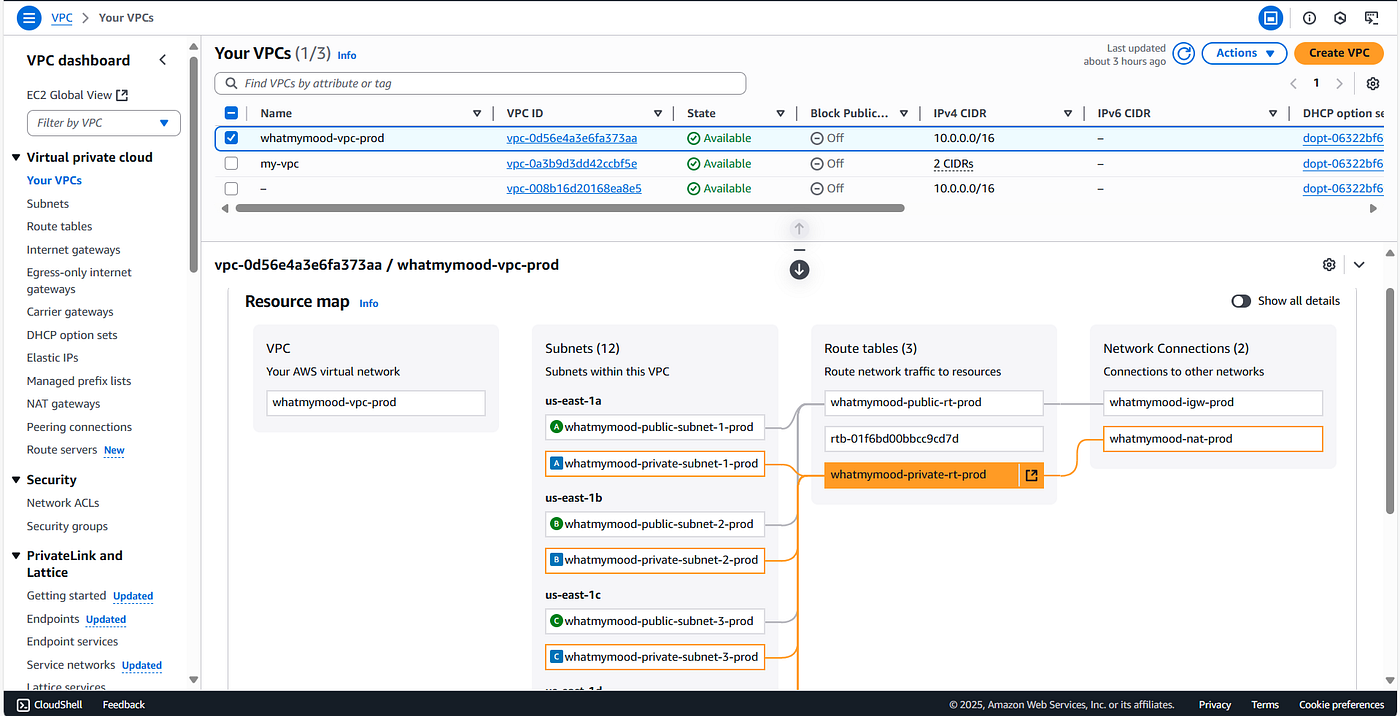Open table preferences gear beside pagination

point(1373,83)
